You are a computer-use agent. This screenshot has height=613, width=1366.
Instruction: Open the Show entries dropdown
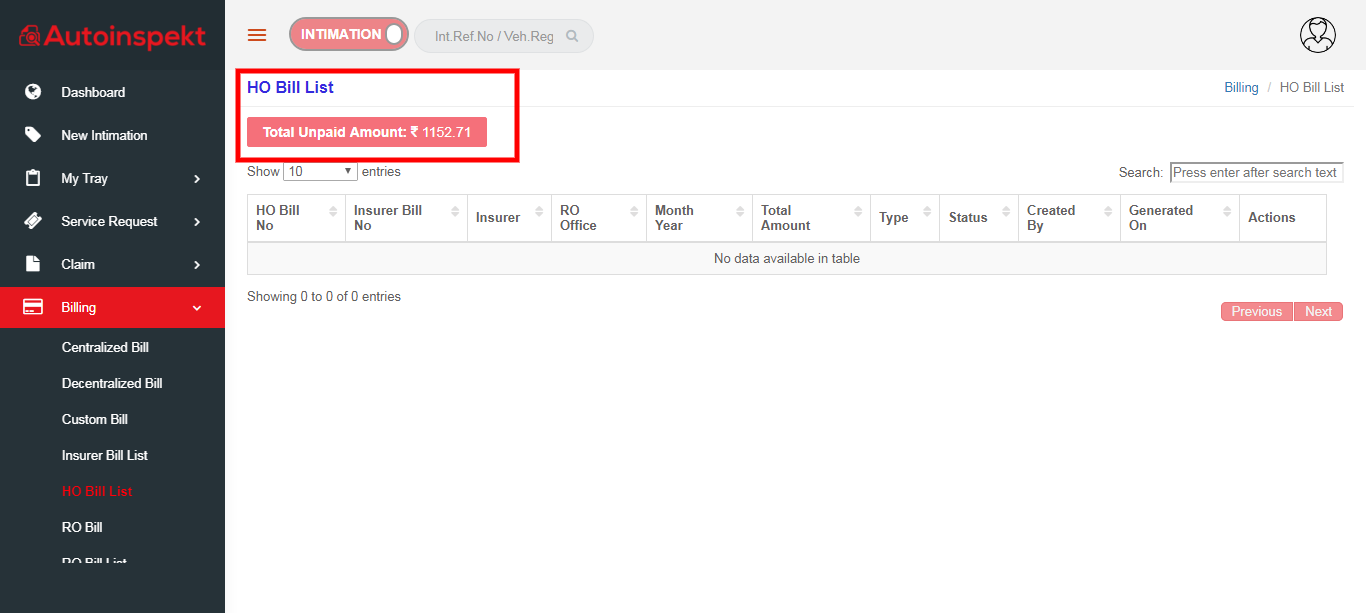click(320, 172)
